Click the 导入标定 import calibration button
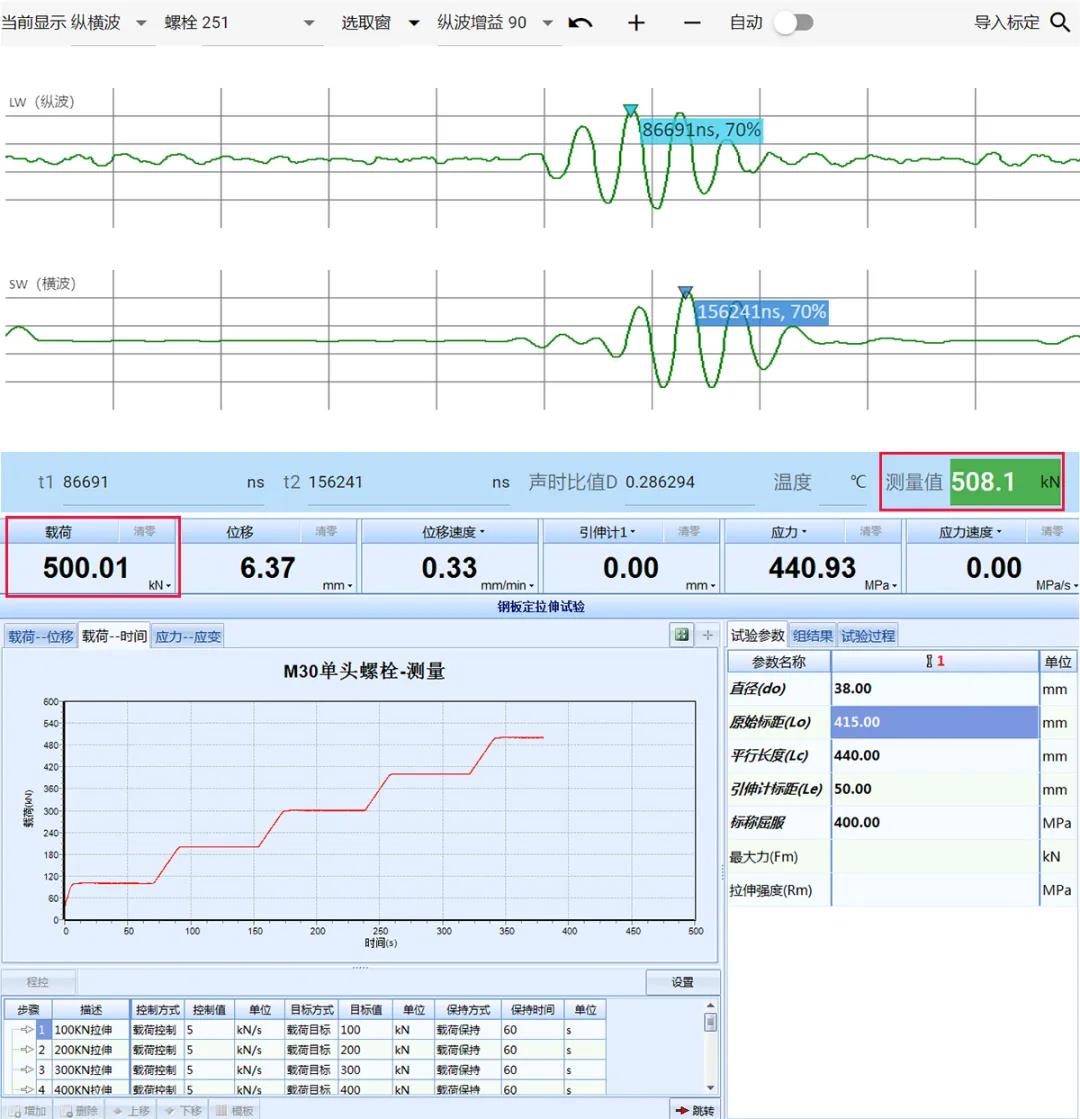Viewport: 1080px width, 1119px height. (1006, 22)
